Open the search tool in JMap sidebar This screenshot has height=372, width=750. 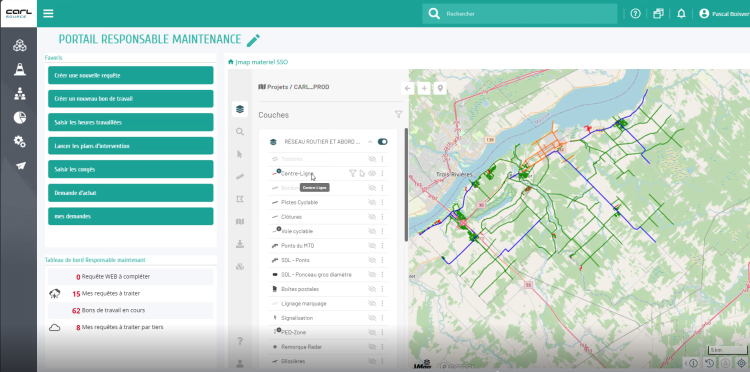(x=240, y=131)
